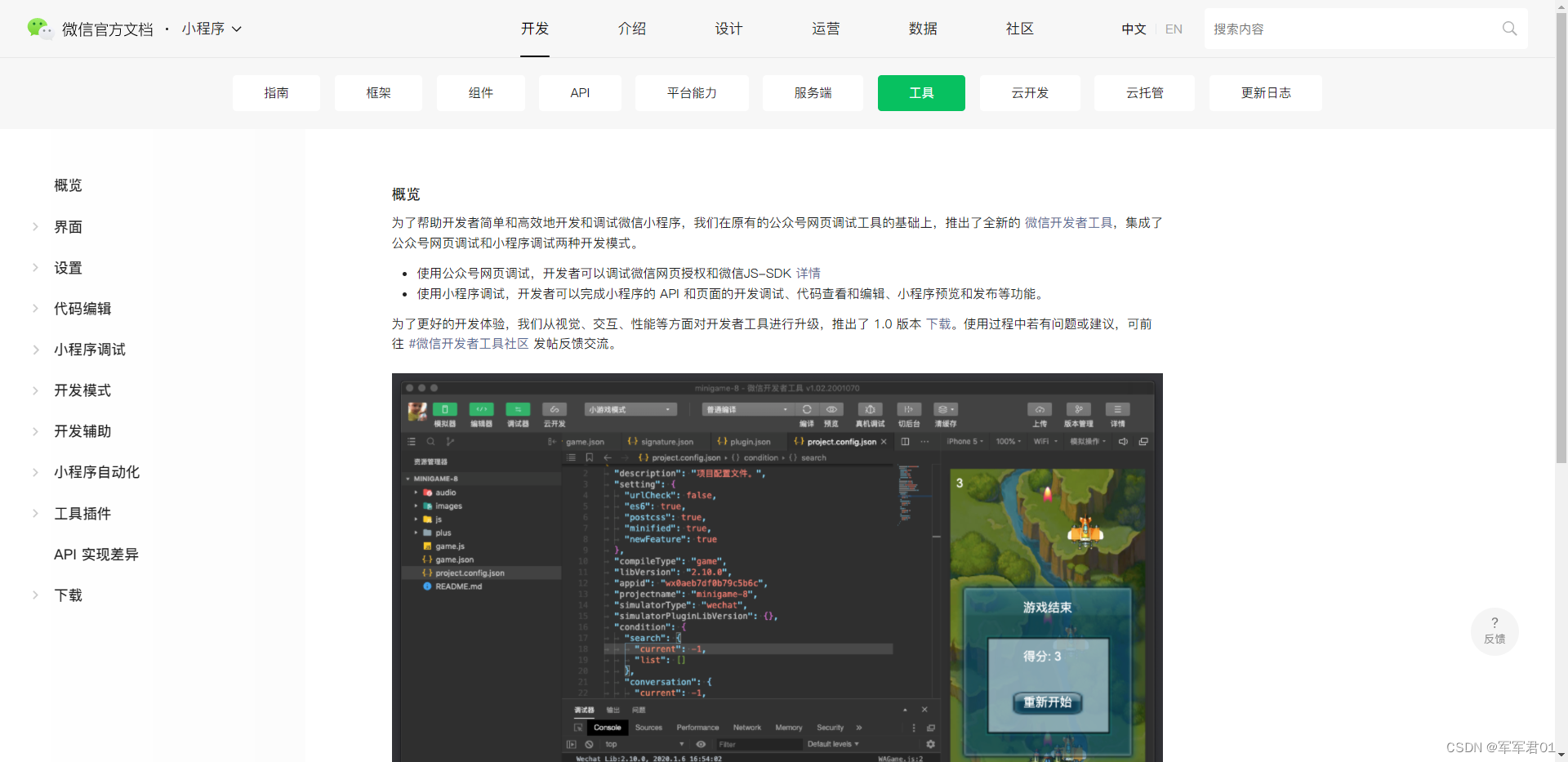Screen dimensions: 1568x762
Task: Click the search magnifier icon
Action: 1509,29
